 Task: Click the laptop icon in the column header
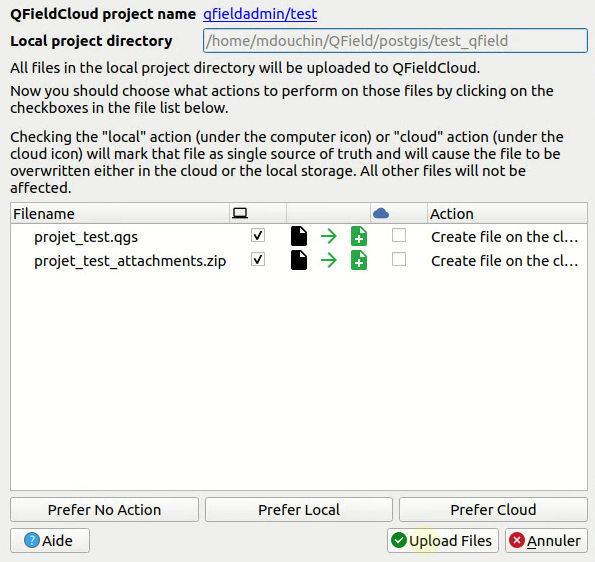point(240,214)
